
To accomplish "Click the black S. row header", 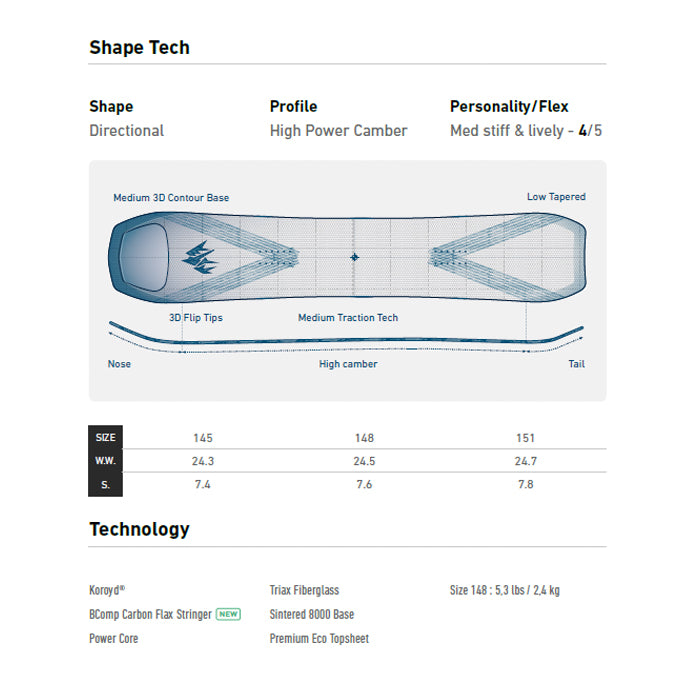I will 105,484.
